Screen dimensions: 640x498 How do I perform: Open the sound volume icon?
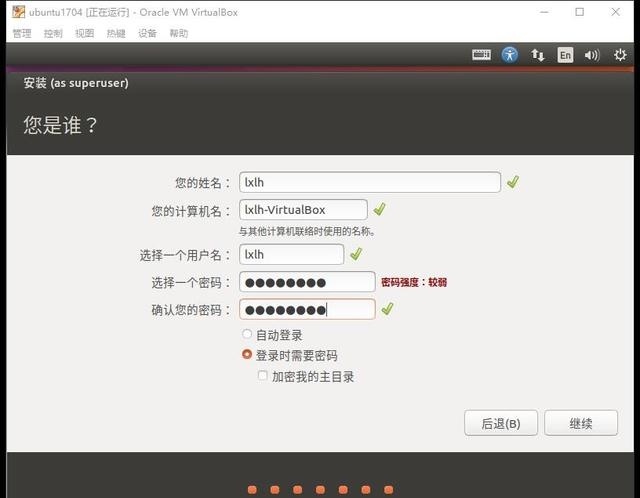[592, 55]
